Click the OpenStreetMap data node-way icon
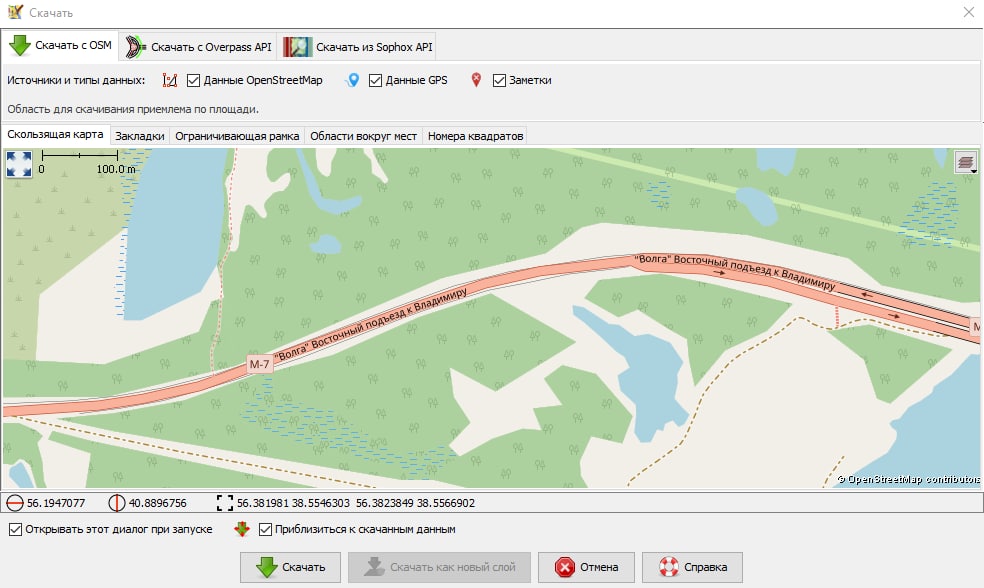Viewport: 984px width, 588px height. pyautogui.click(x=169, y=80)
